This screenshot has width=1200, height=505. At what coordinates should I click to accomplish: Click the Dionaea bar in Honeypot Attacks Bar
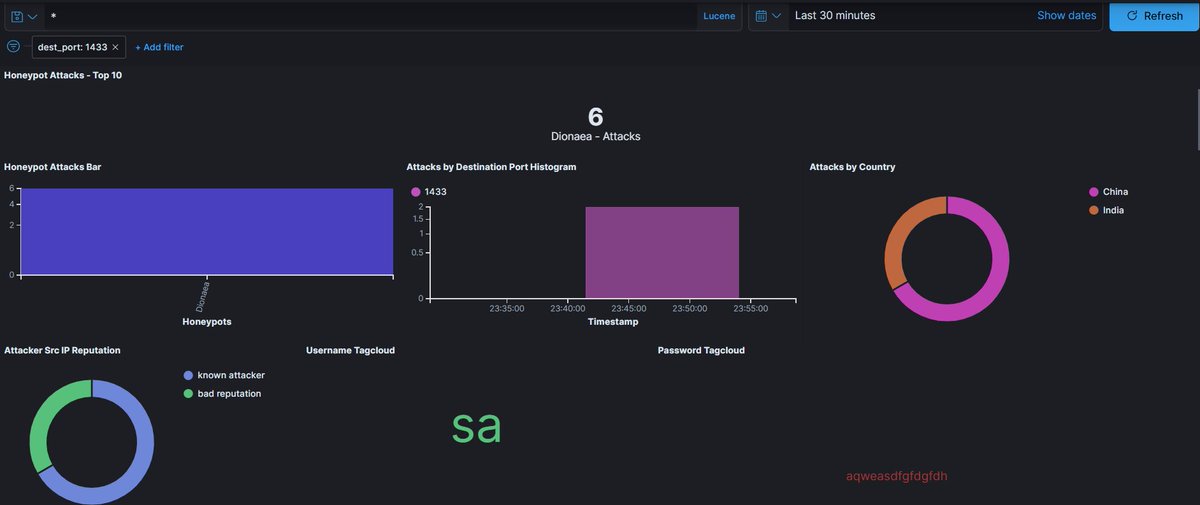206,231
